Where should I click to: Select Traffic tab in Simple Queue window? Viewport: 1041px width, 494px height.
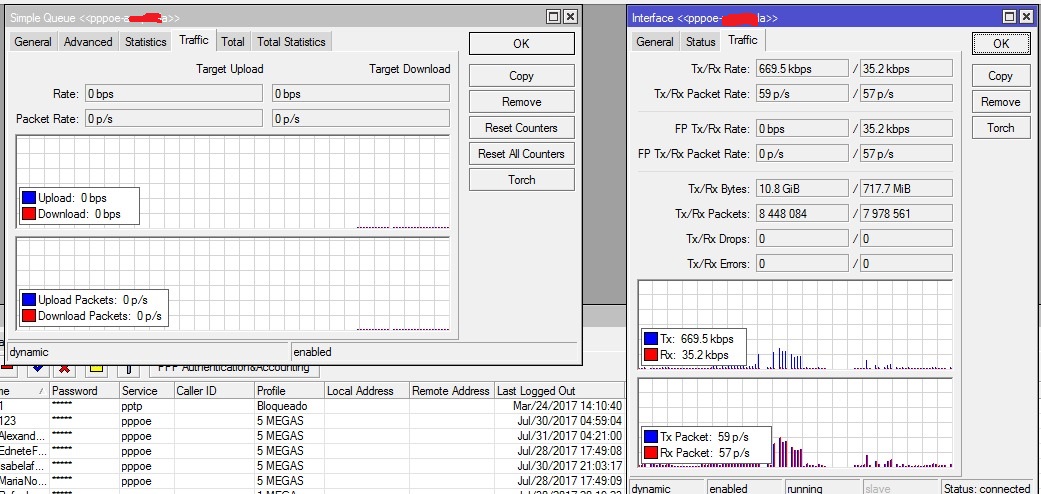(x=194, y=41)
